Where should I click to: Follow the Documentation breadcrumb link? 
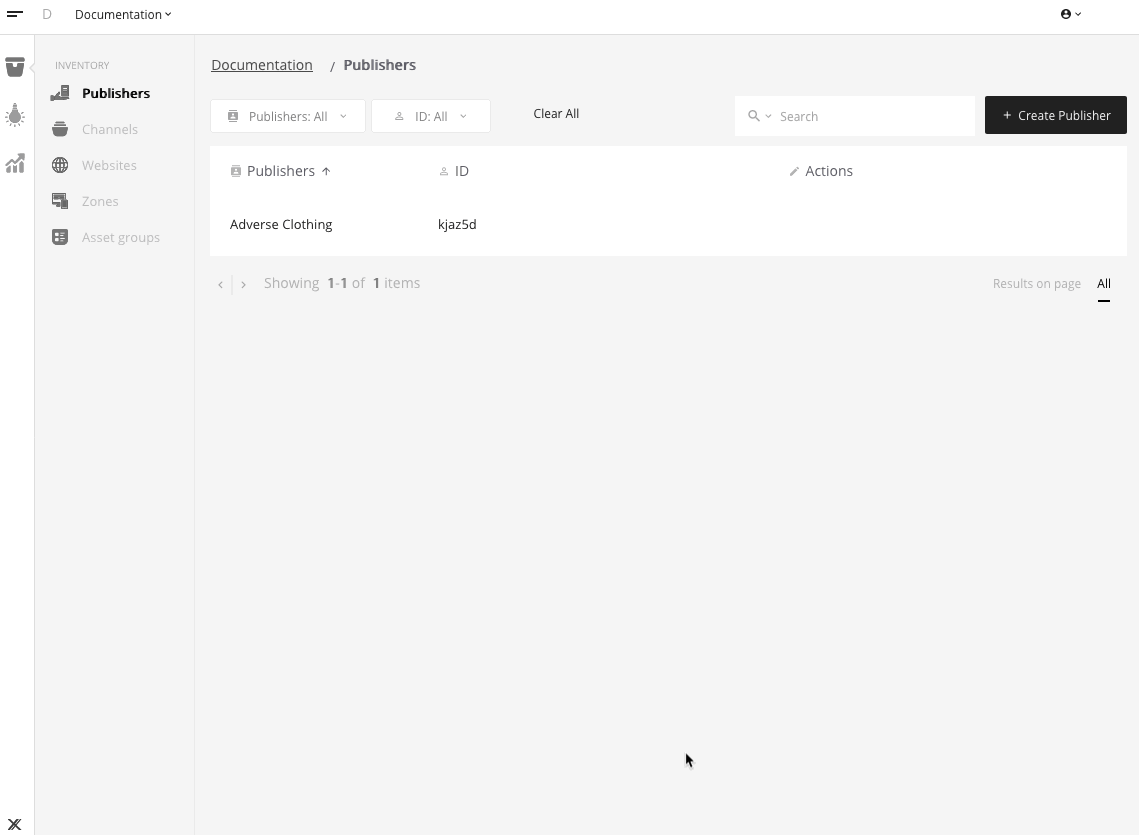click(262, 65)
